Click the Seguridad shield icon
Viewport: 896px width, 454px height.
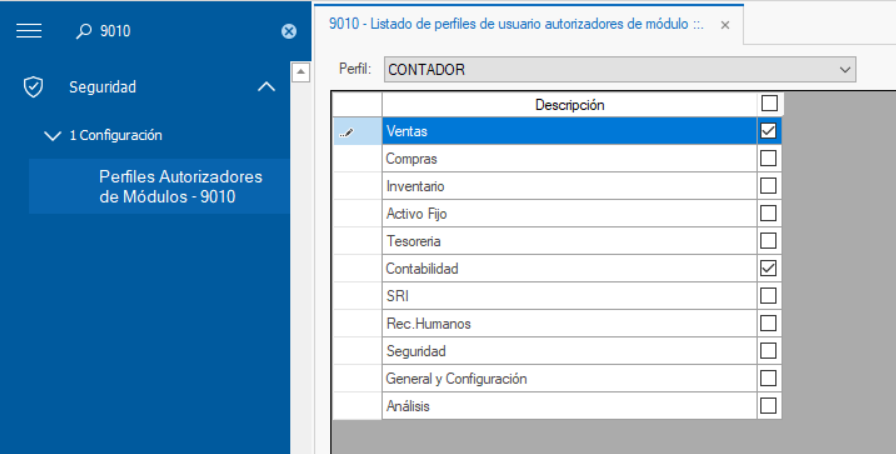pos(33,87)
